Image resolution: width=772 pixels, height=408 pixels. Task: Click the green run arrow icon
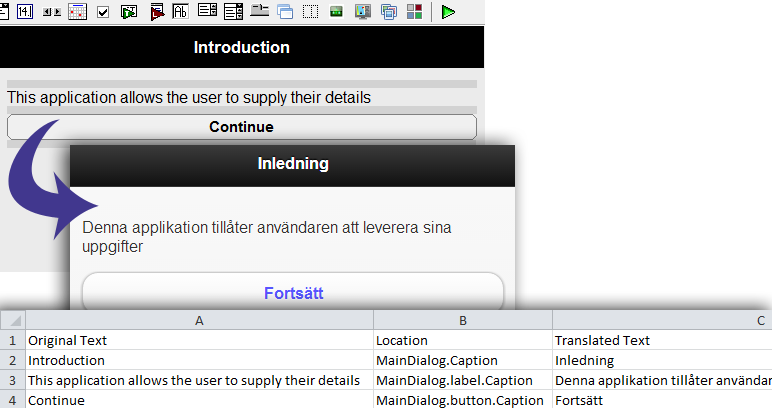pos(448,12)
